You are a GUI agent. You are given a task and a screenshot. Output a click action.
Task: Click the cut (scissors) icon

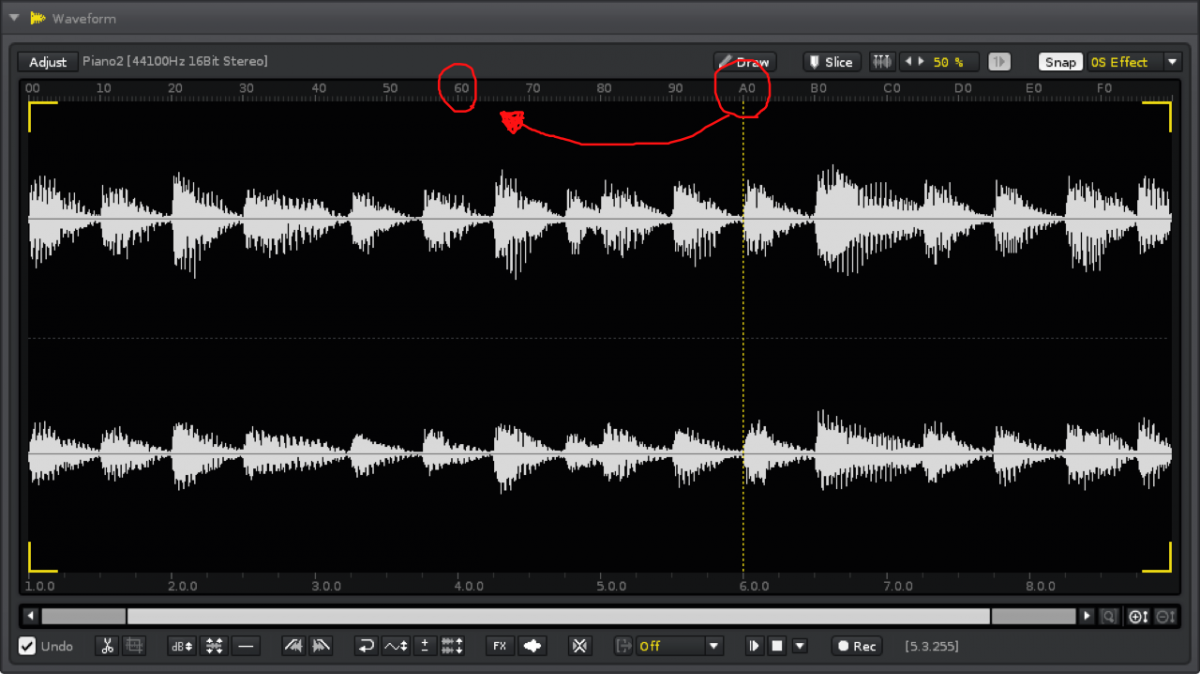point(107,646)
